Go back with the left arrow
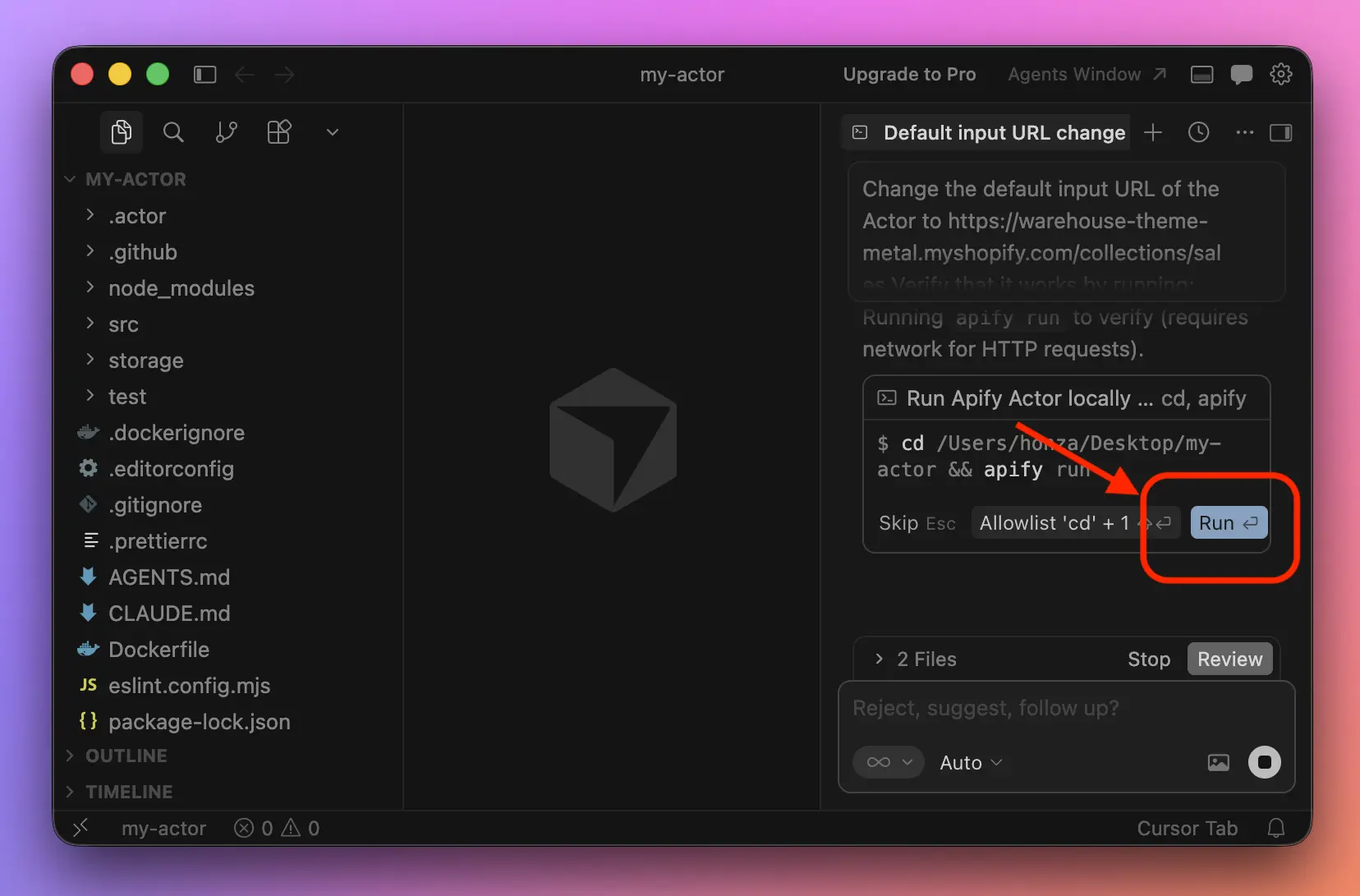The height and width of the screenshot is (896, 1360). pos(245,75)
